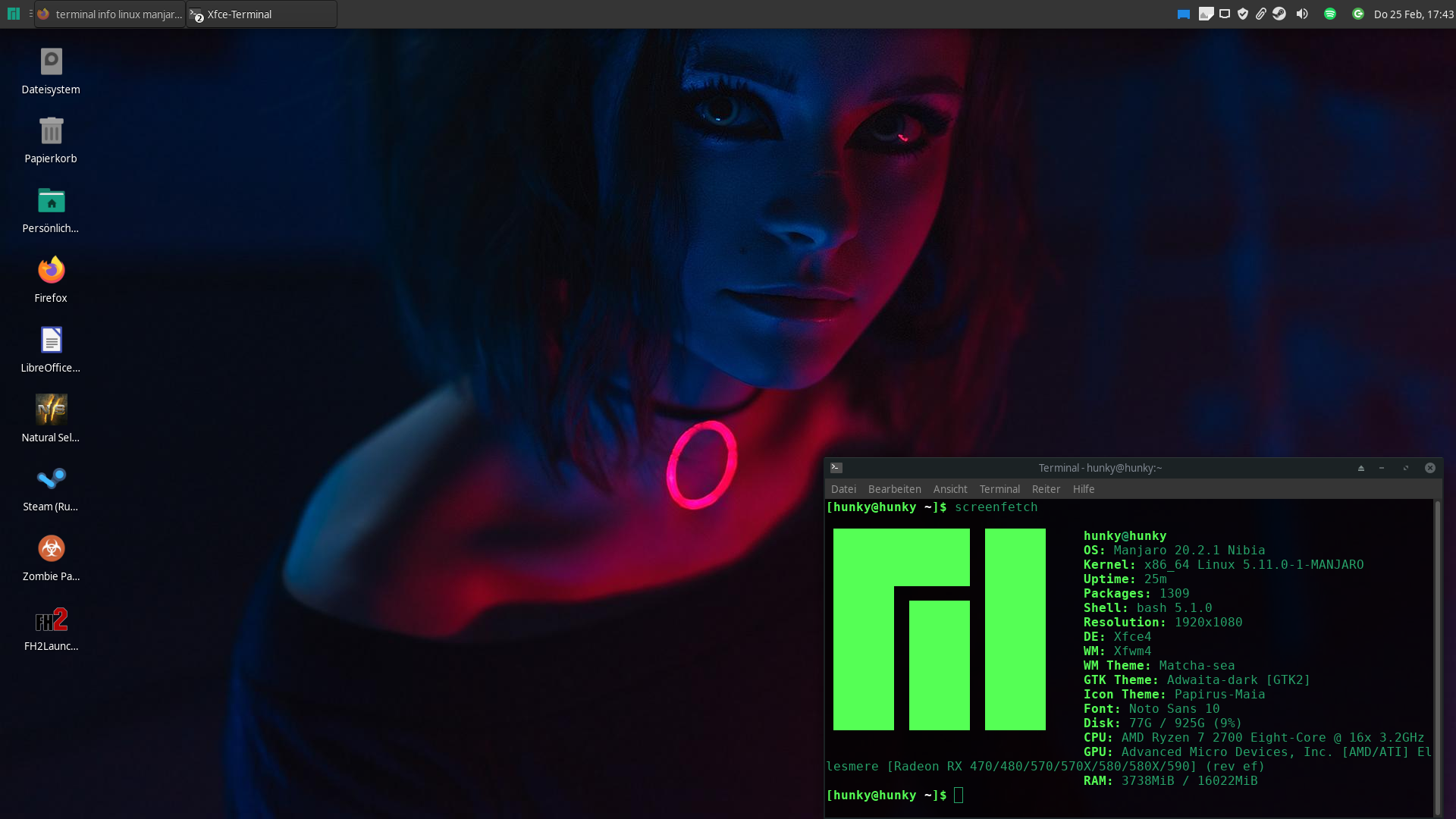Open the Ansicht menu
1456x819 pixels.
click(949, 489)
